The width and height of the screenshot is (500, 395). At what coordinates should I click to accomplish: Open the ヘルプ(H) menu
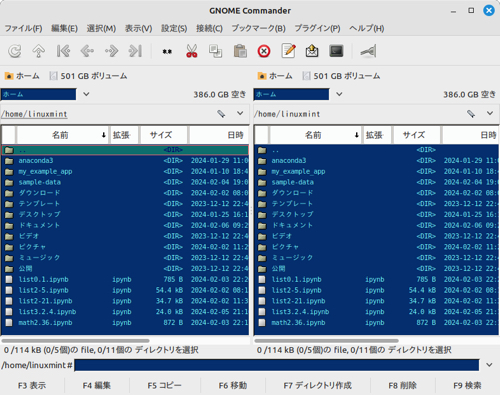pos(367,28)
